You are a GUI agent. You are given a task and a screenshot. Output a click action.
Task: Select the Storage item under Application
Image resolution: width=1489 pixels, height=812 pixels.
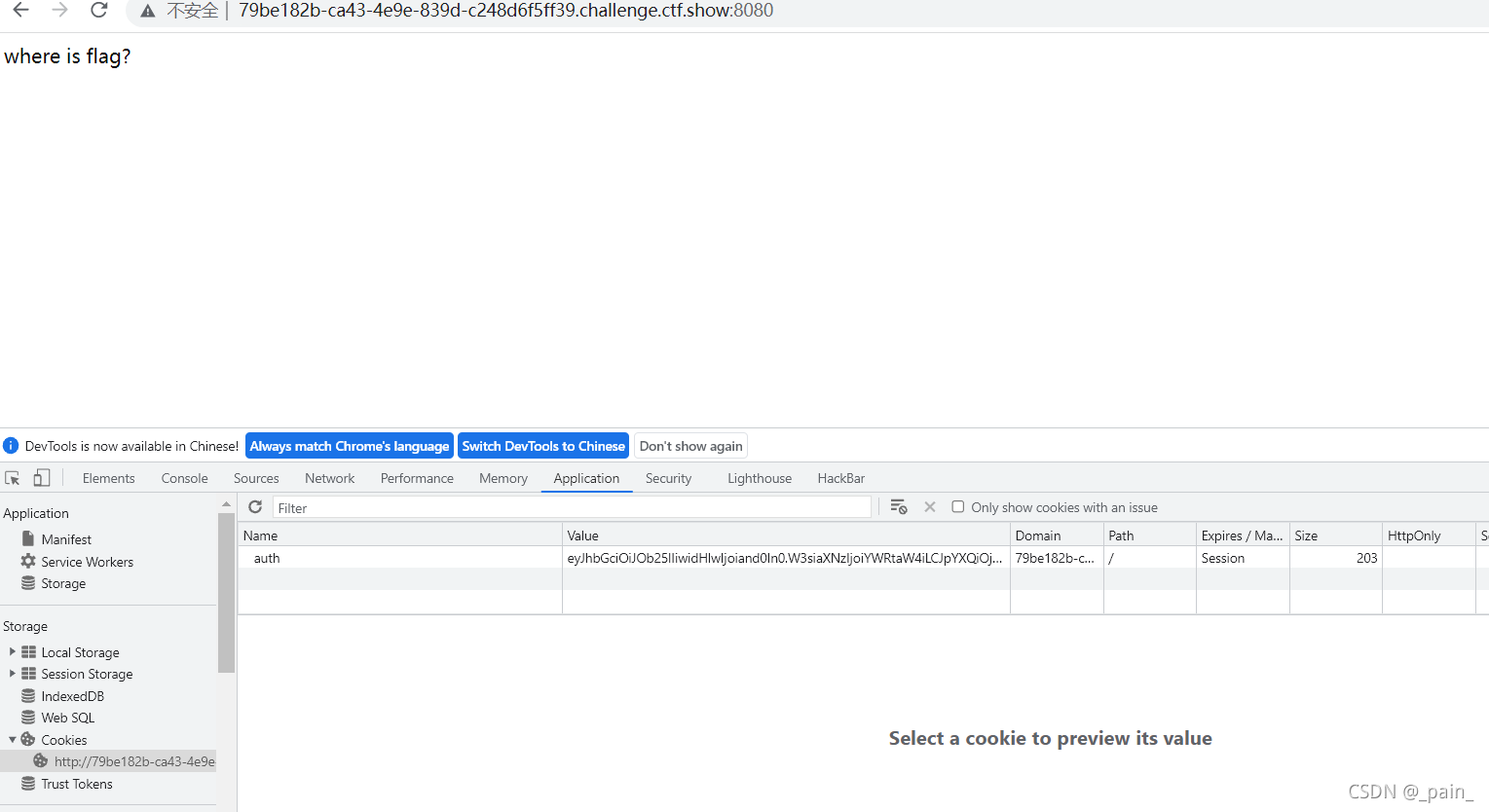tap(63, 583)
